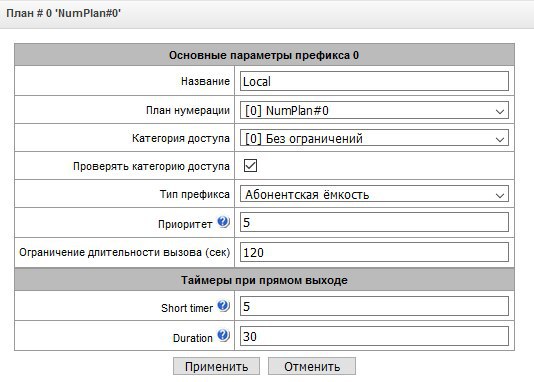Focus the Приоритет input field
Screen dimensions: 534x382
coord(374,222)
